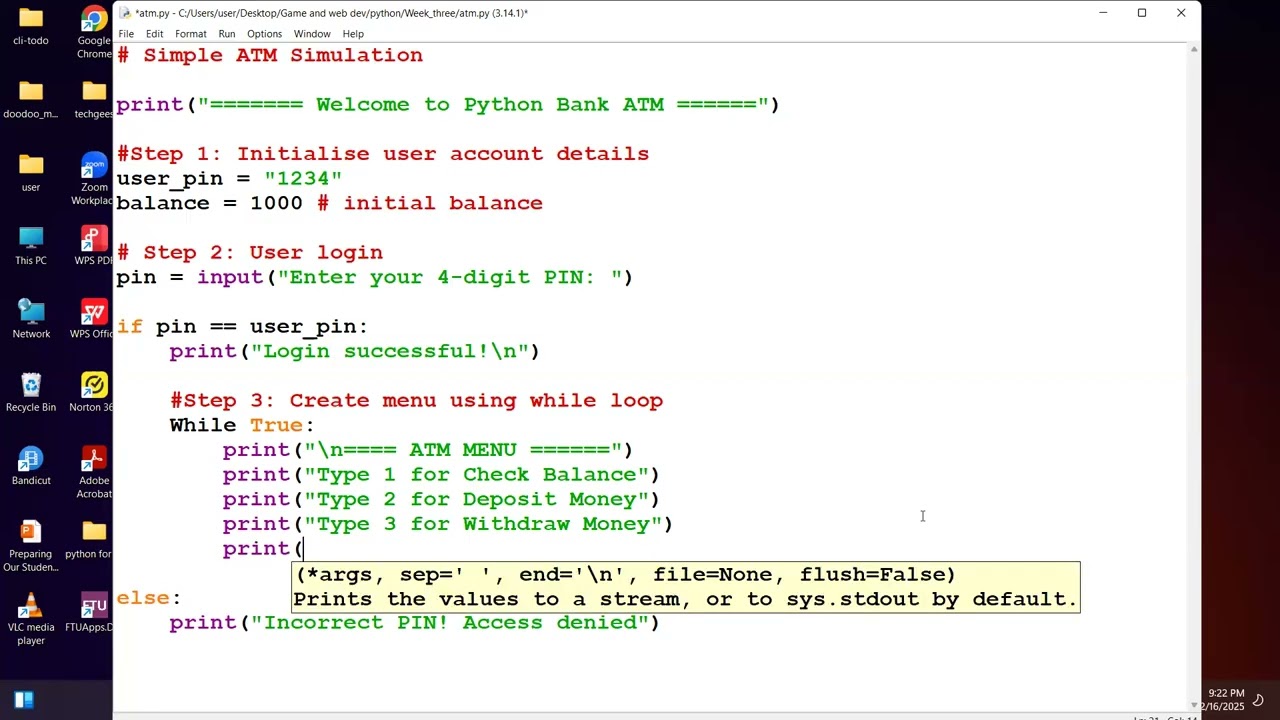Image resolution: width=1280 pixels, height=720 pixels.
Task: Open the File menu
Action: 126,34
